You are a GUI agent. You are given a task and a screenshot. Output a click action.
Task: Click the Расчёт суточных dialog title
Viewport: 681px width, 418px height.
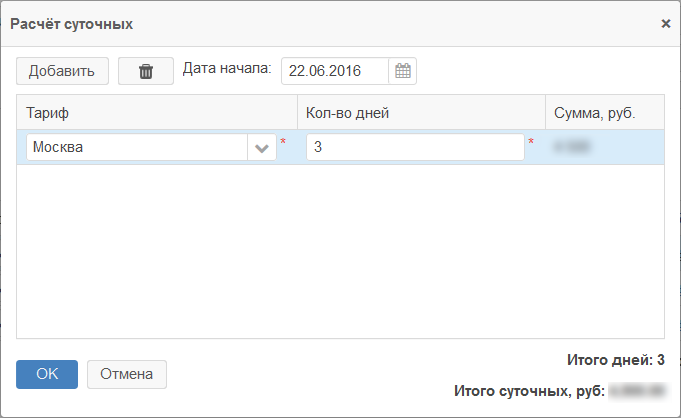click(72, 23)
